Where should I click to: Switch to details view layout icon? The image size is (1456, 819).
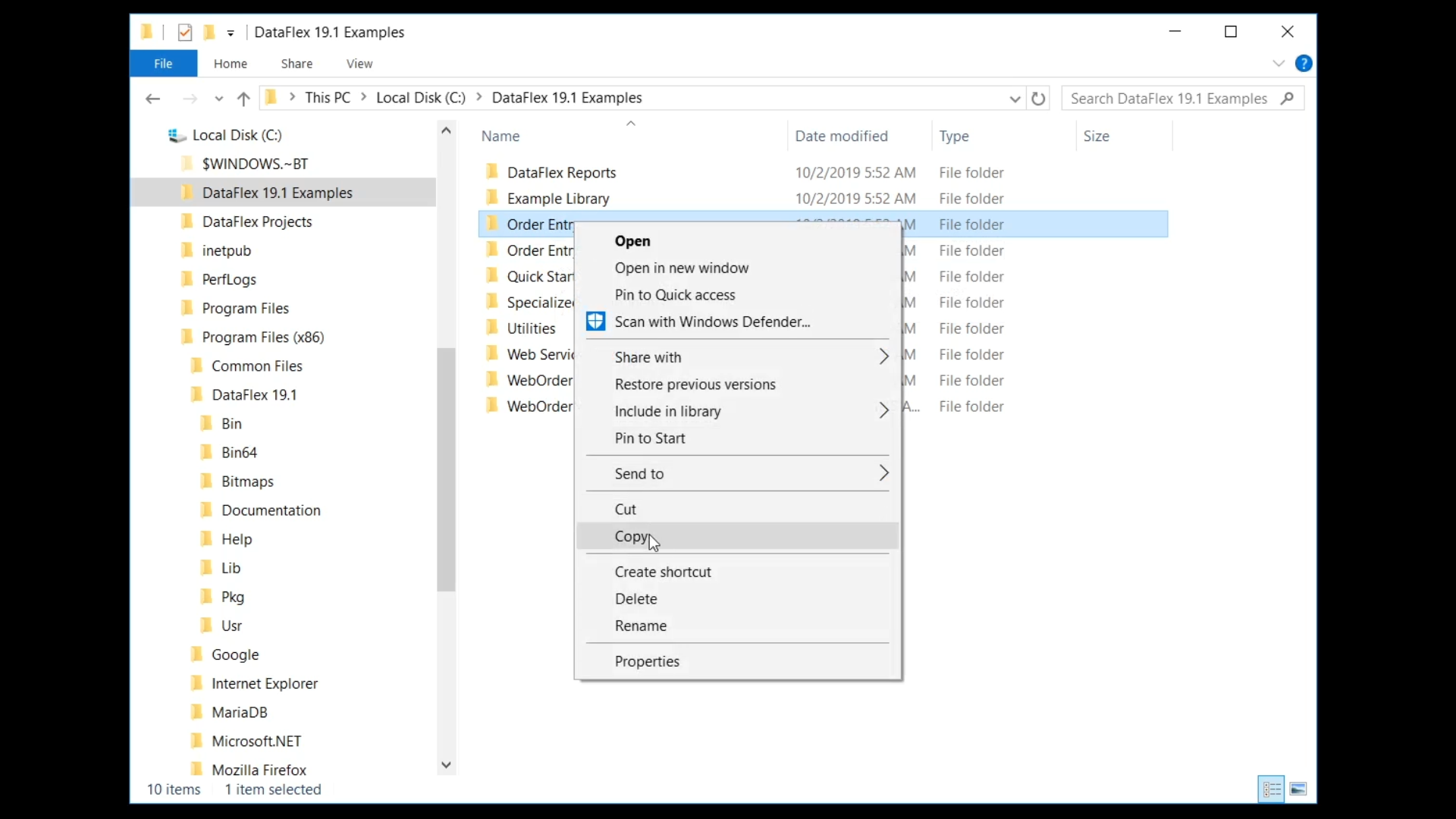(x=1272, y=789)
